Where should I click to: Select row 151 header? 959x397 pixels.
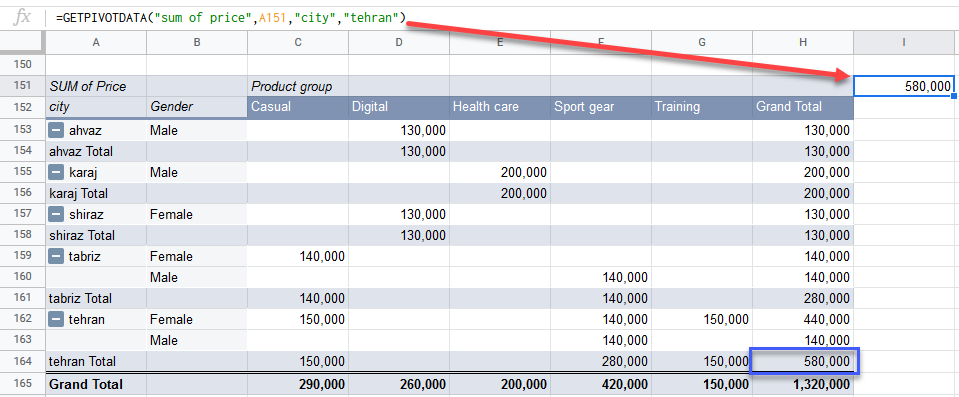point(22,86)
